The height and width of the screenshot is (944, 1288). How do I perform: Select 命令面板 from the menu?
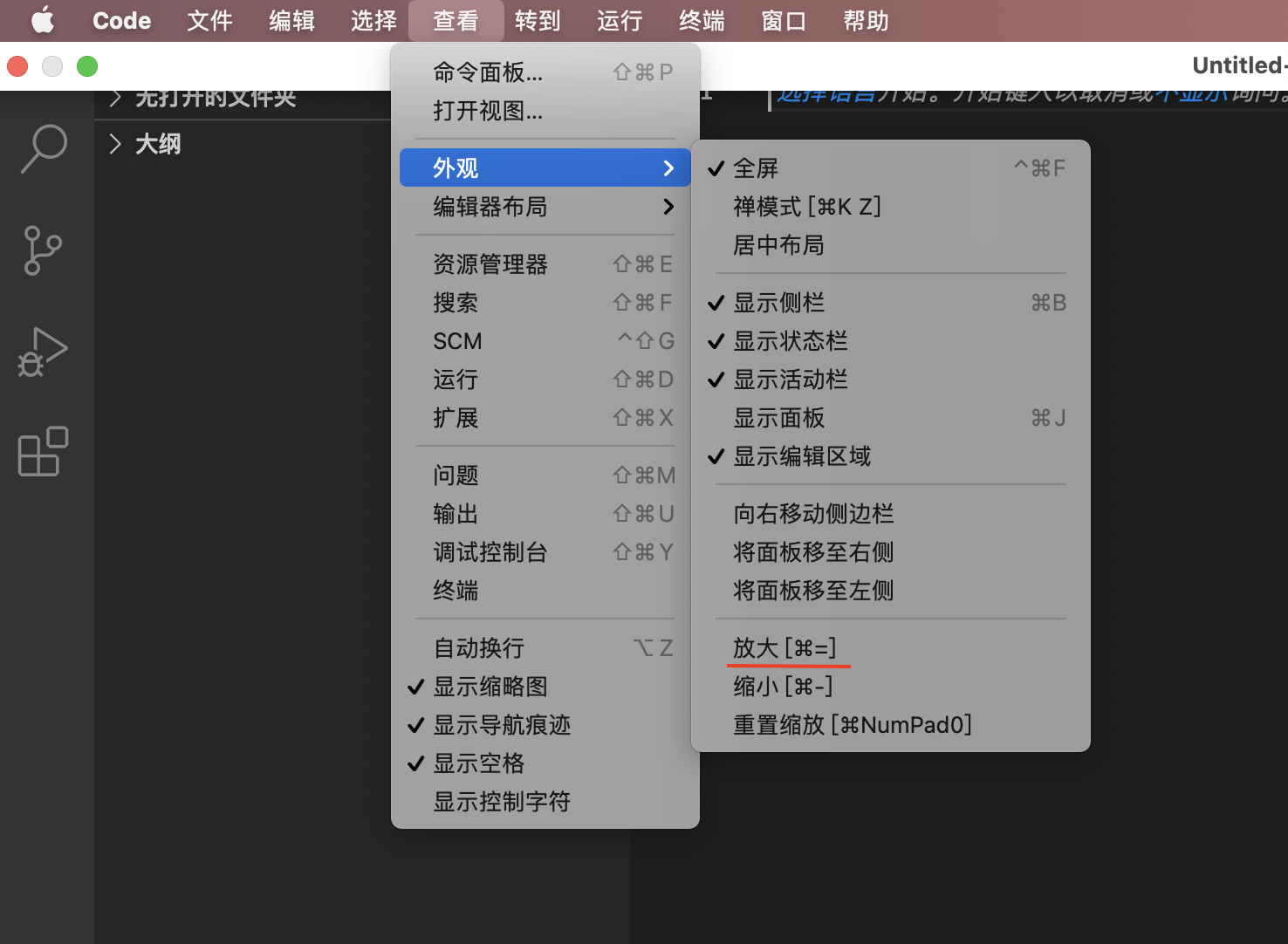click(x=489, y=72)
